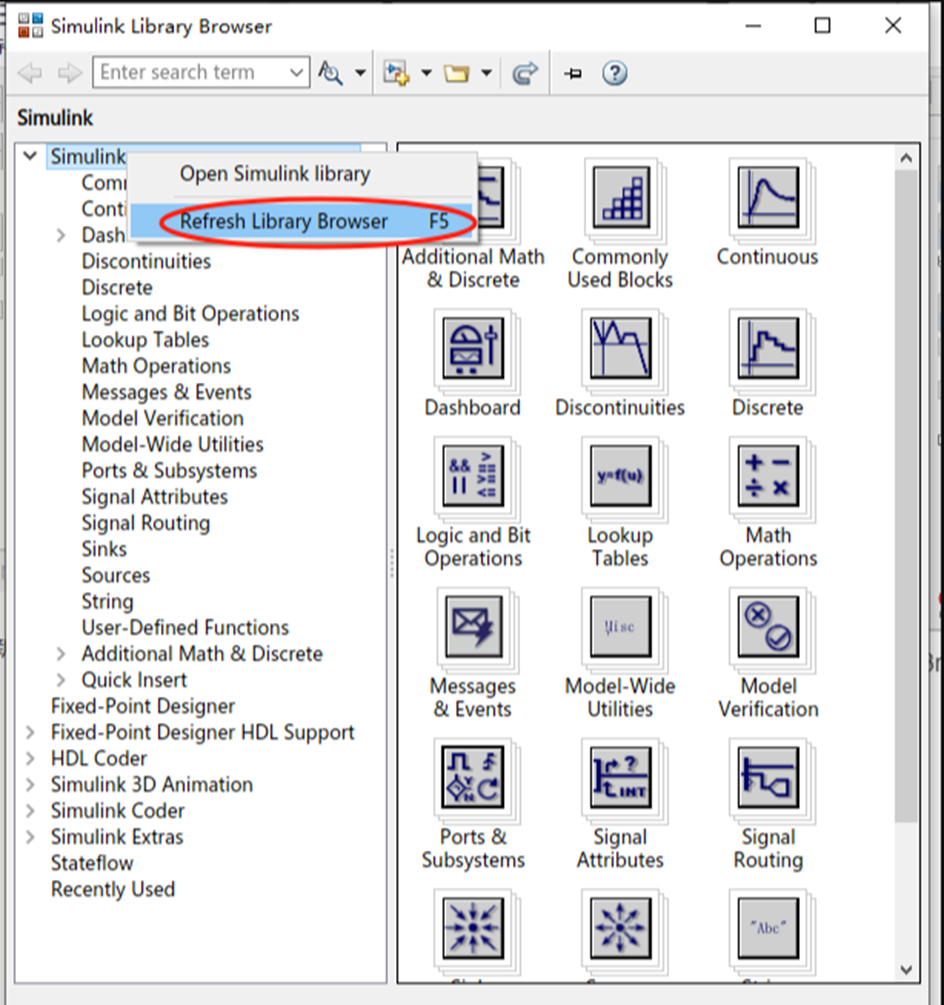944x1005 pixels.
Task: Select Sources in the tree
Action: 116,576
